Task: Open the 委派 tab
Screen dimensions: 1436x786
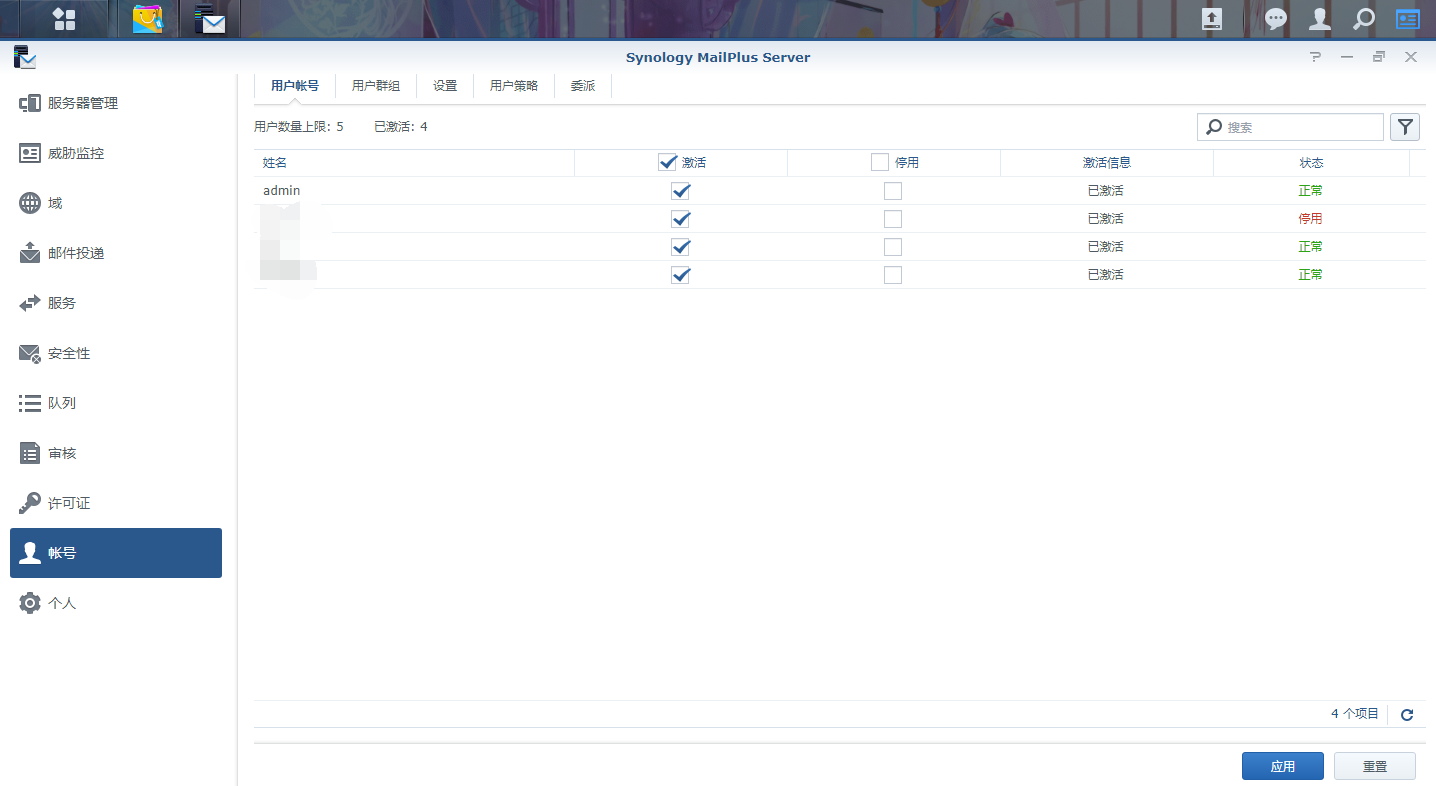Action: point(583,86)
